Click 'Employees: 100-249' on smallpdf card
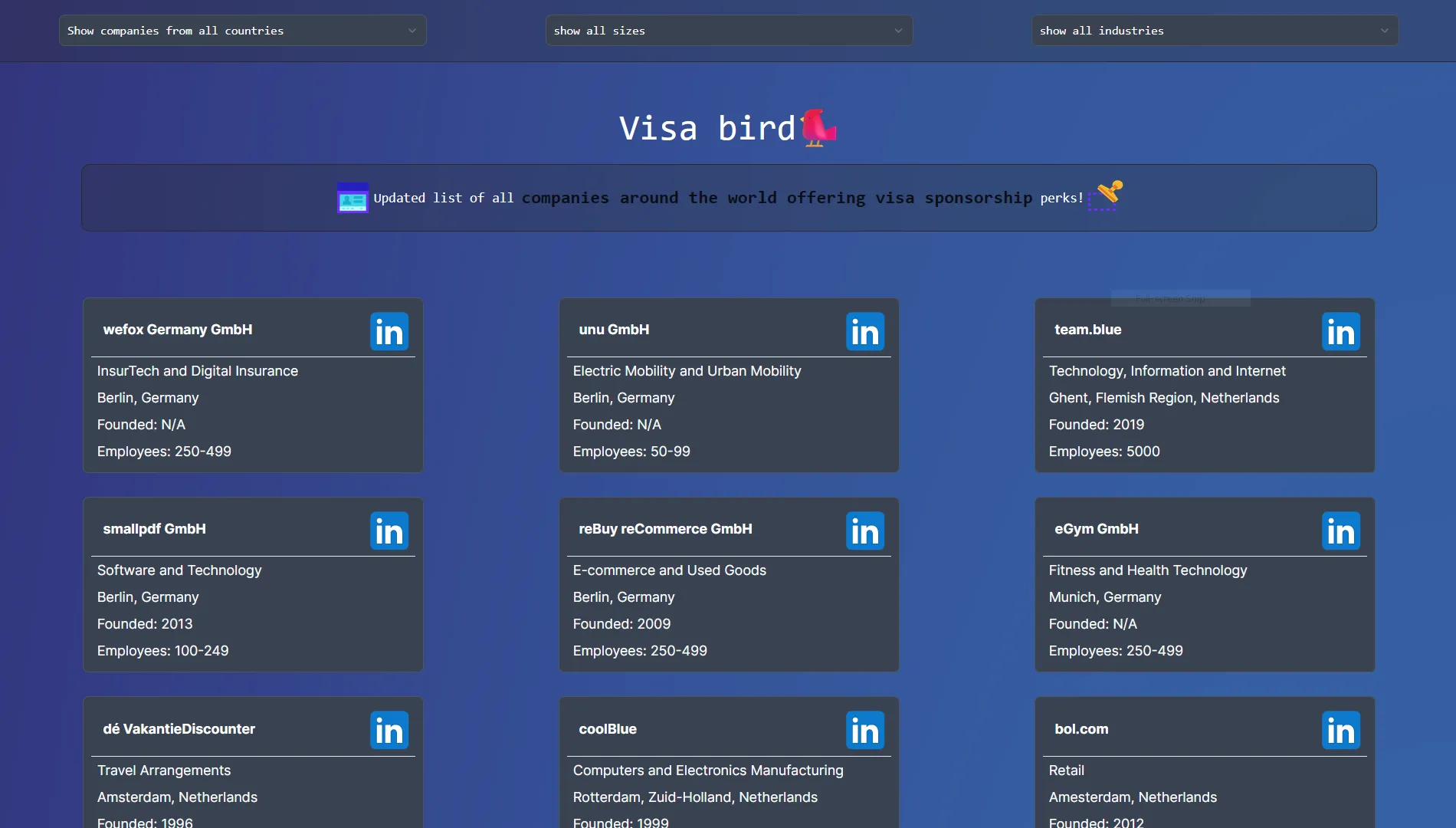Image resolution: width=1456 pixels, height=828 pixels. click(163, 651)
